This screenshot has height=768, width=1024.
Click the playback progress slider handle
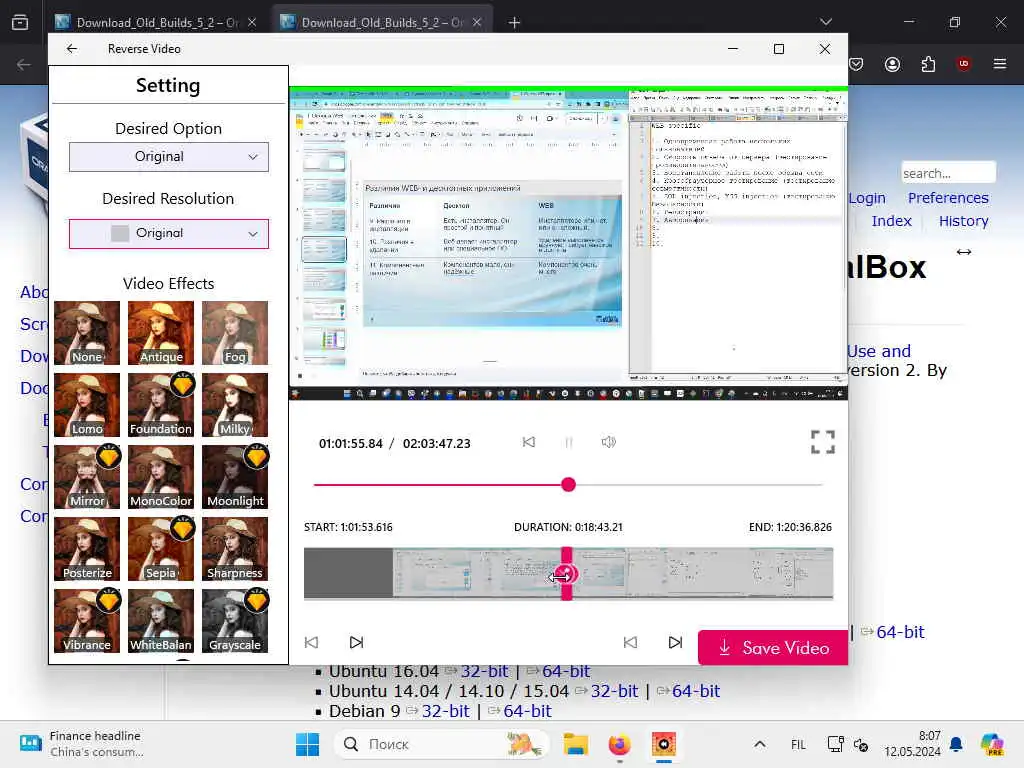coord(568,485)
